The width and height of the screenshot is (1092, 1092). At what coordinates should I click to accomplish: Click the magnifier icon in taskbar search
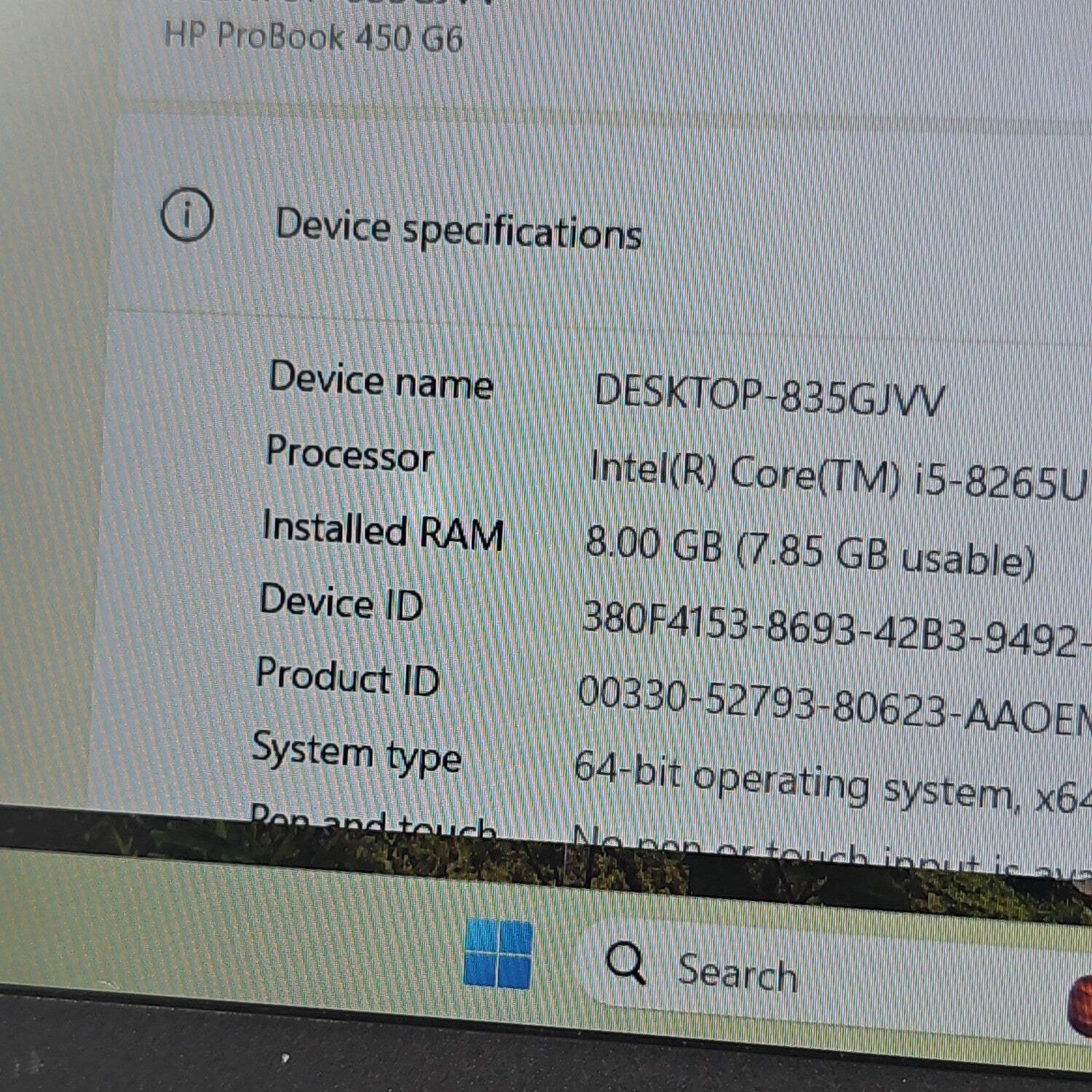click(x=625, y=962)
